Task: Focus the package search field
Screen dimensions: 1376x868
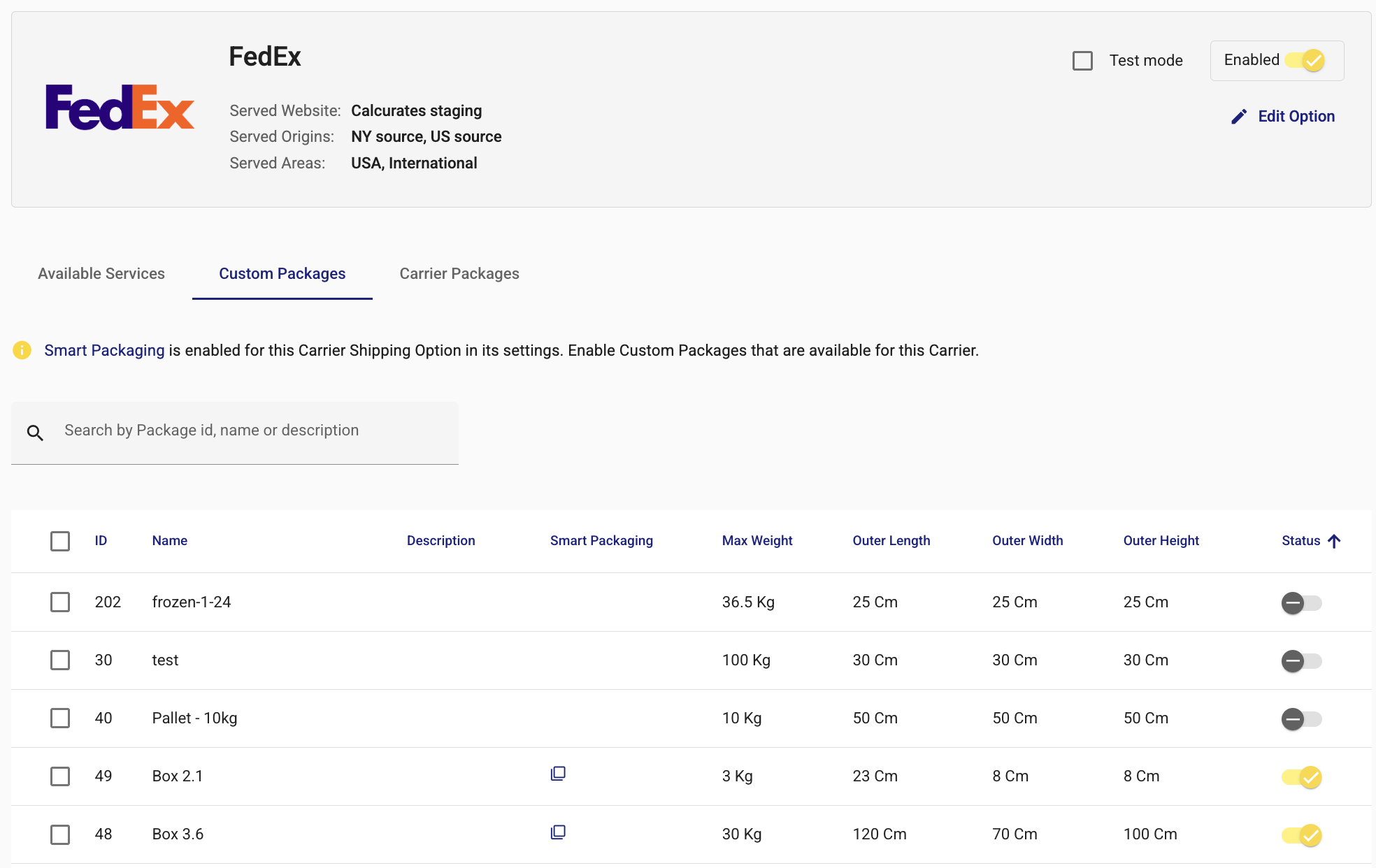Action: point(235,433)
